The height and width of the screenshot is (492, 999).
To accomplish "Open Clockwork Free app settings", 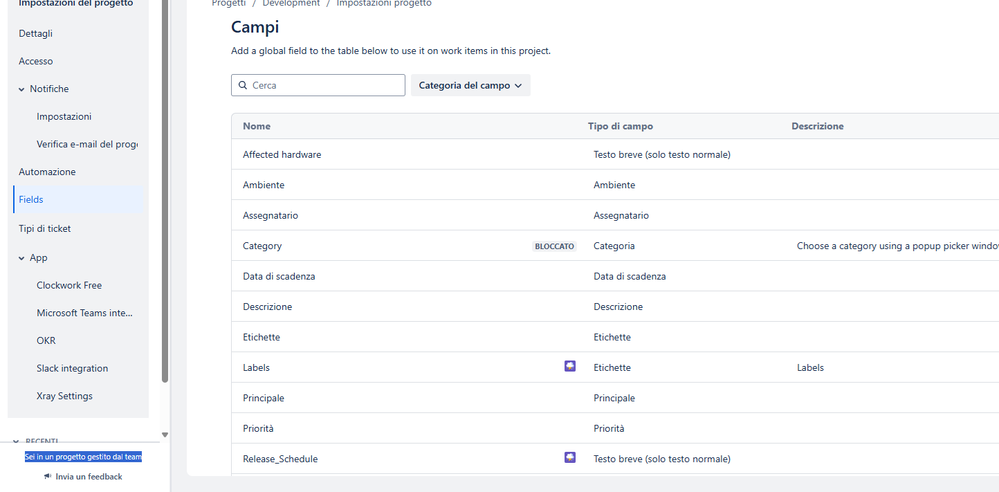I will 69,286.
